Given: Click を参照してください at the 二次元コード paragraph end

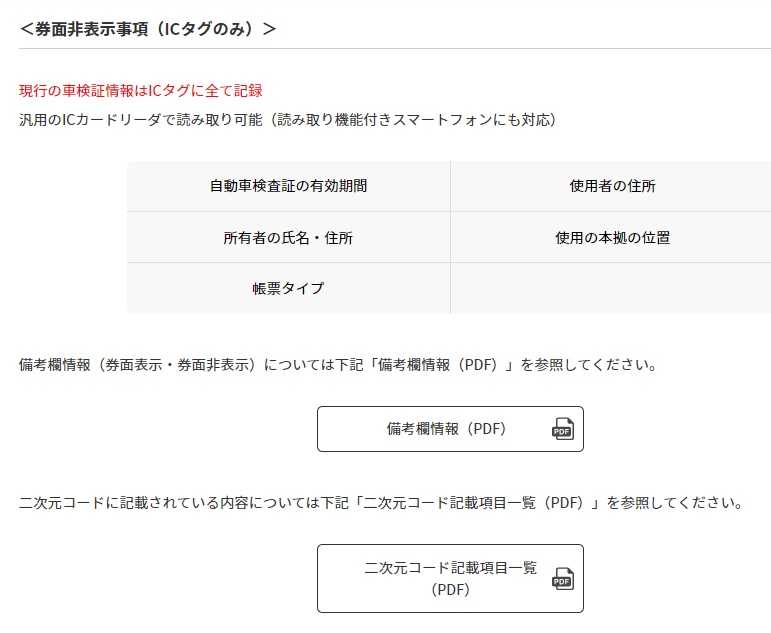Looking at the screenshot, I should [672, 503].
